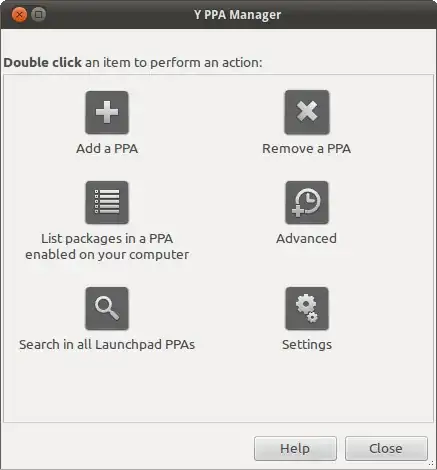Image resolution: width=437 pixels, height=470 pixels.
Task: Select the Advanced clock icon
Action: pyautogui.click(x=307, y=203)
